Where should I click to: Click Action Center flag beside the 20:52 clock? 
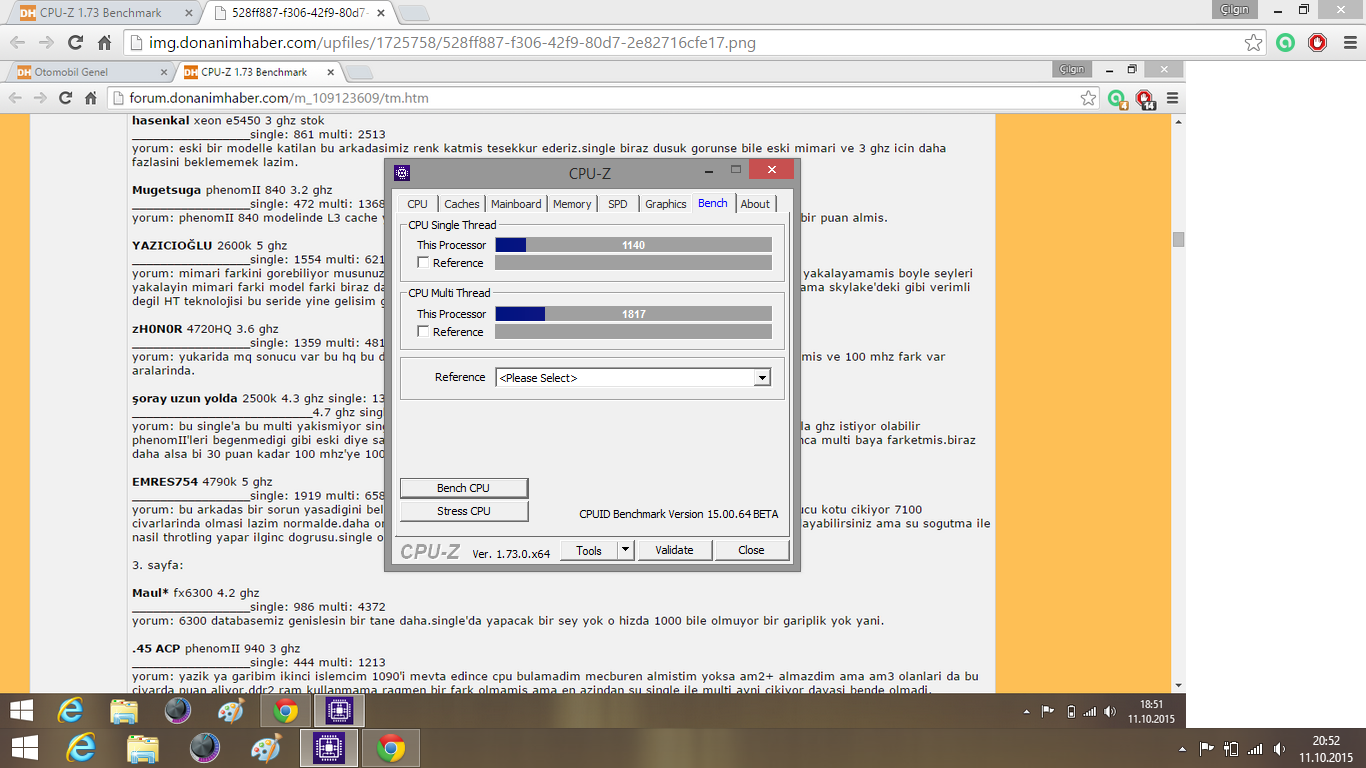1208,748
